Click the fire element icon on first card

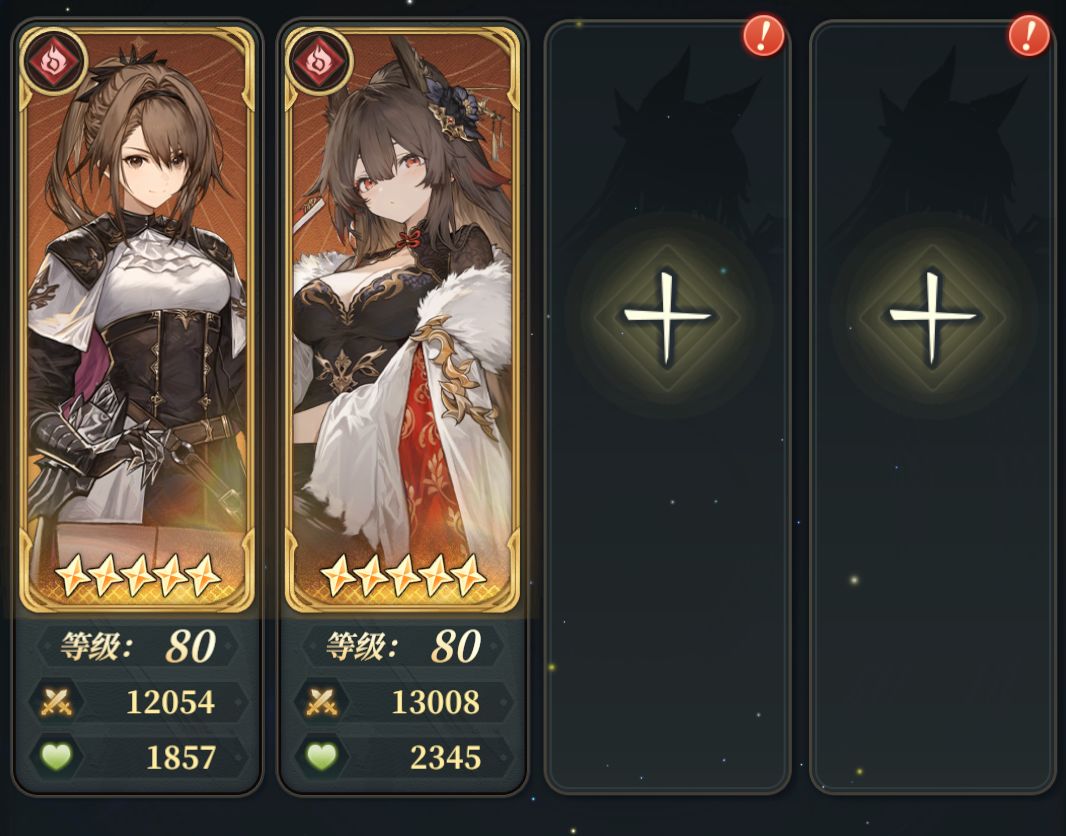tap(53, 61)
